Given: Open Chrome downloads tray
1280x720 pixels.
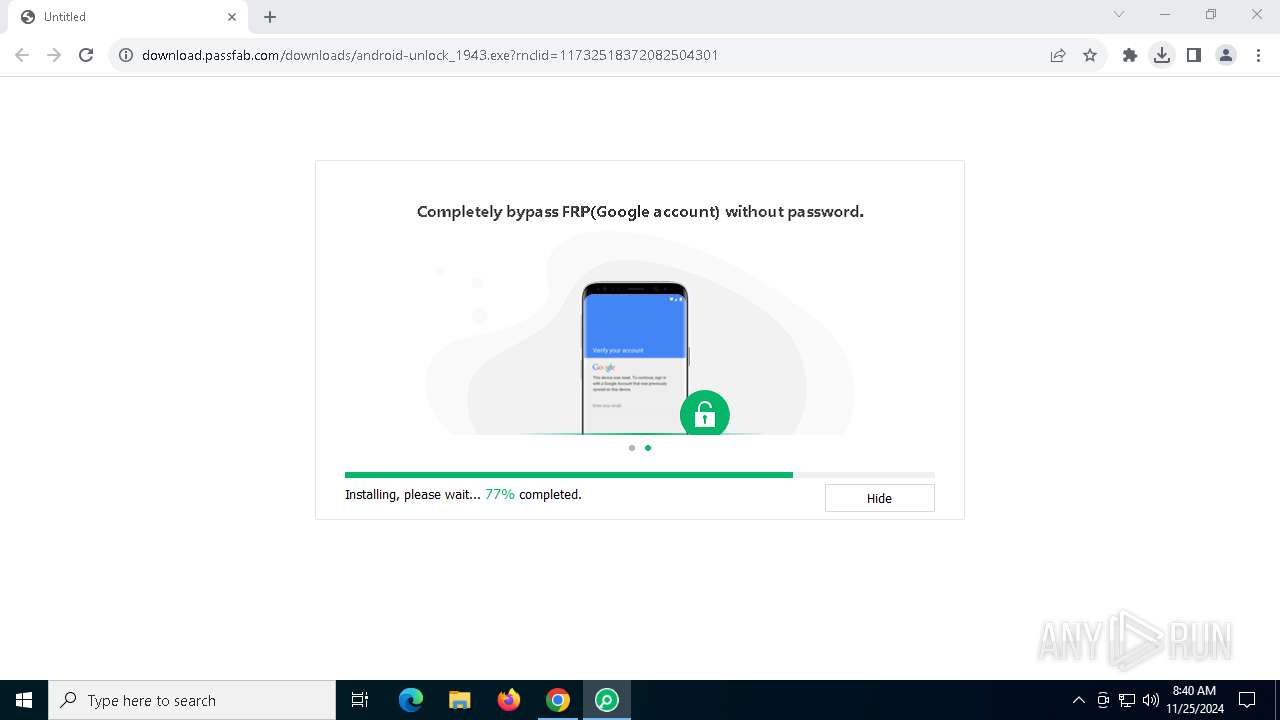Looking at the screenshot, I should (1162, 55).
